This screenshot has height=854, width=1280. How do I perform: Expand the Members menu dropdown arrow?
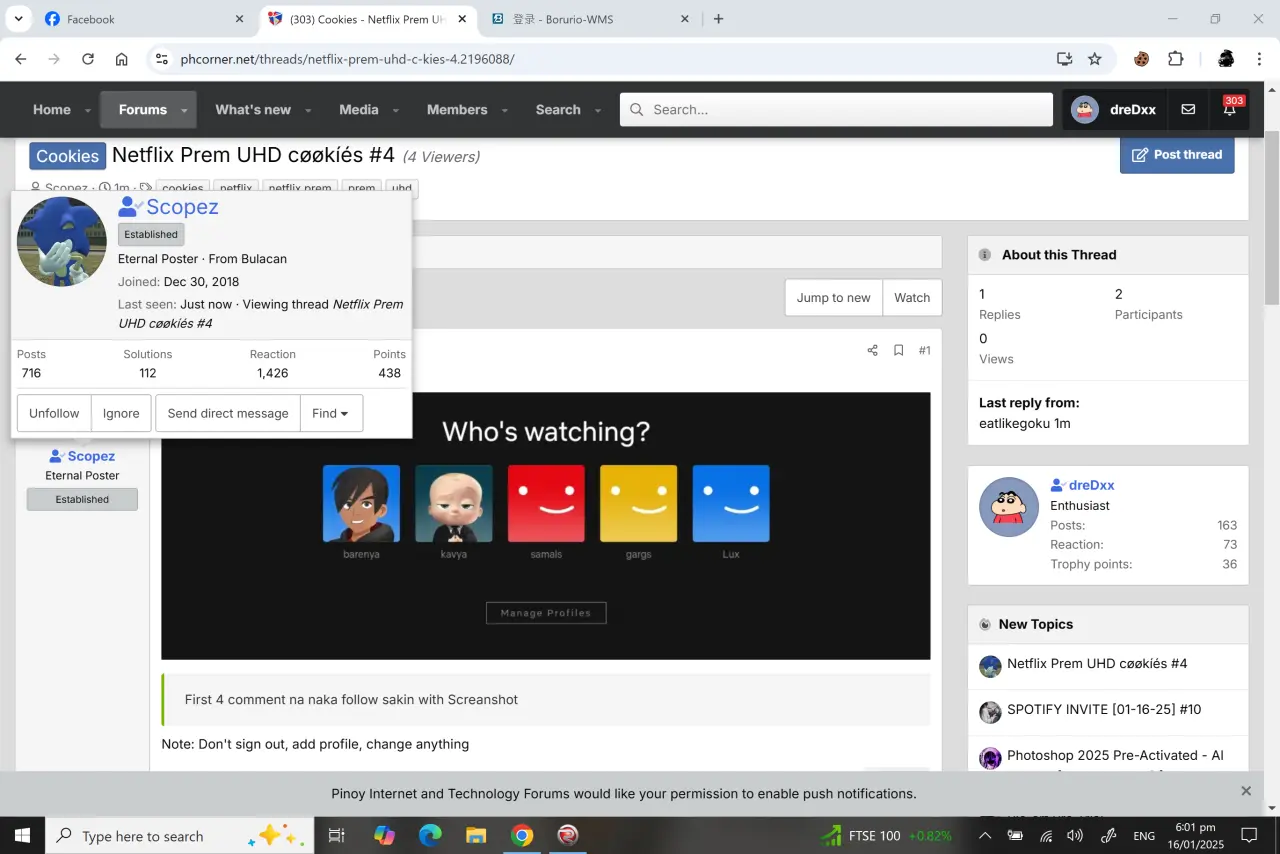(504, 110)
